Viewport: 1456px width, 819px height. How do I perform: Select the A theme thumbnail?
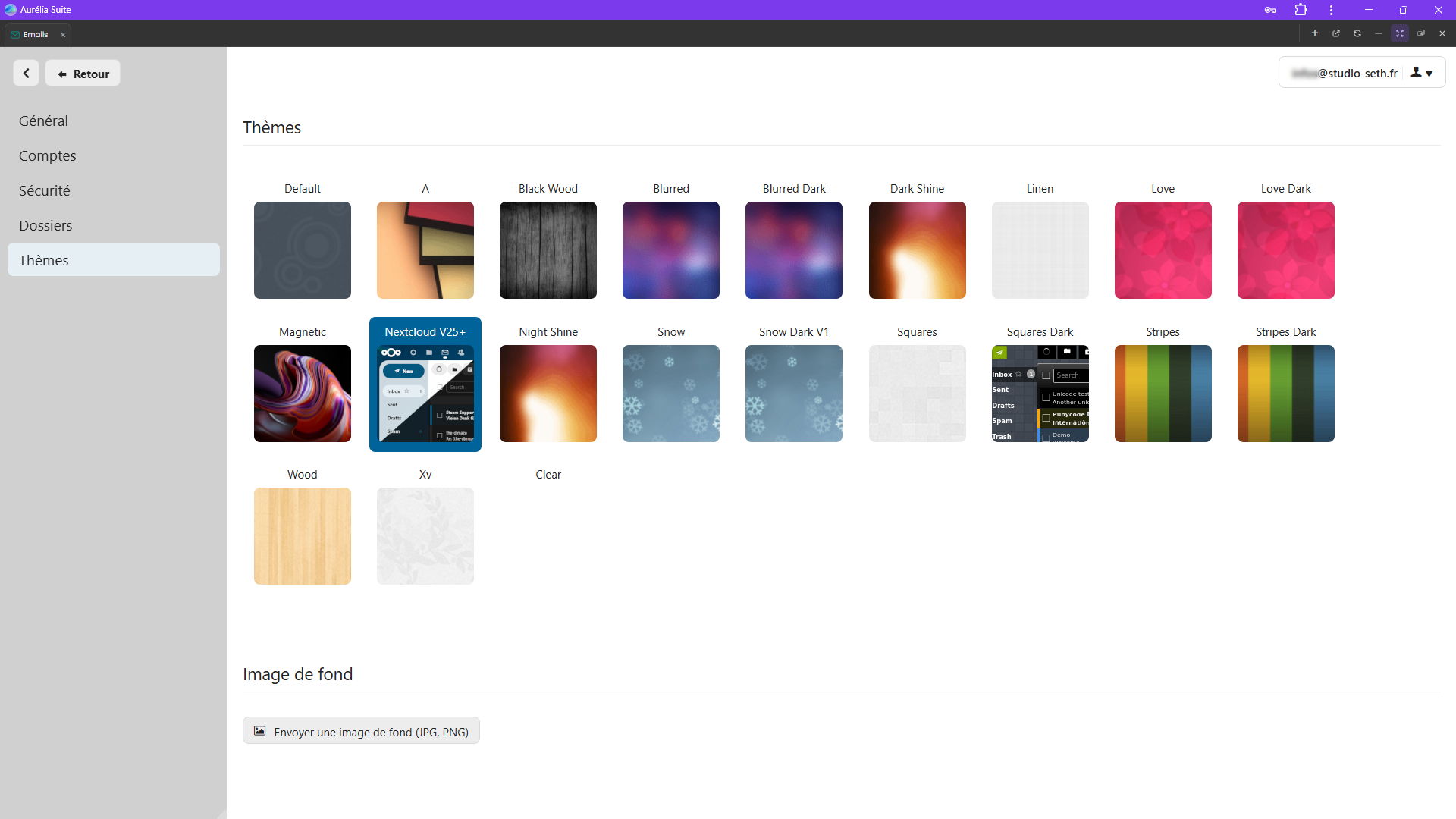click(x=425, y=250)
